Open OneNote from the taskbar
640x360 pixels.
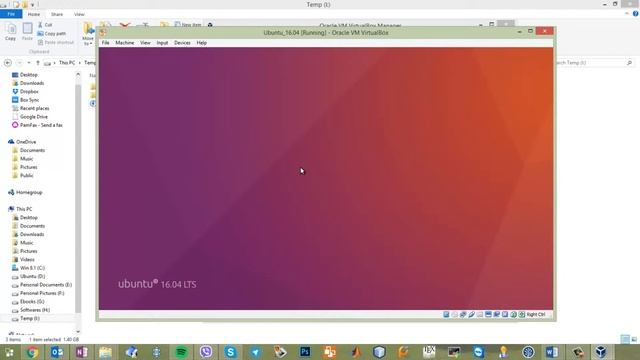tap(81, 352)
